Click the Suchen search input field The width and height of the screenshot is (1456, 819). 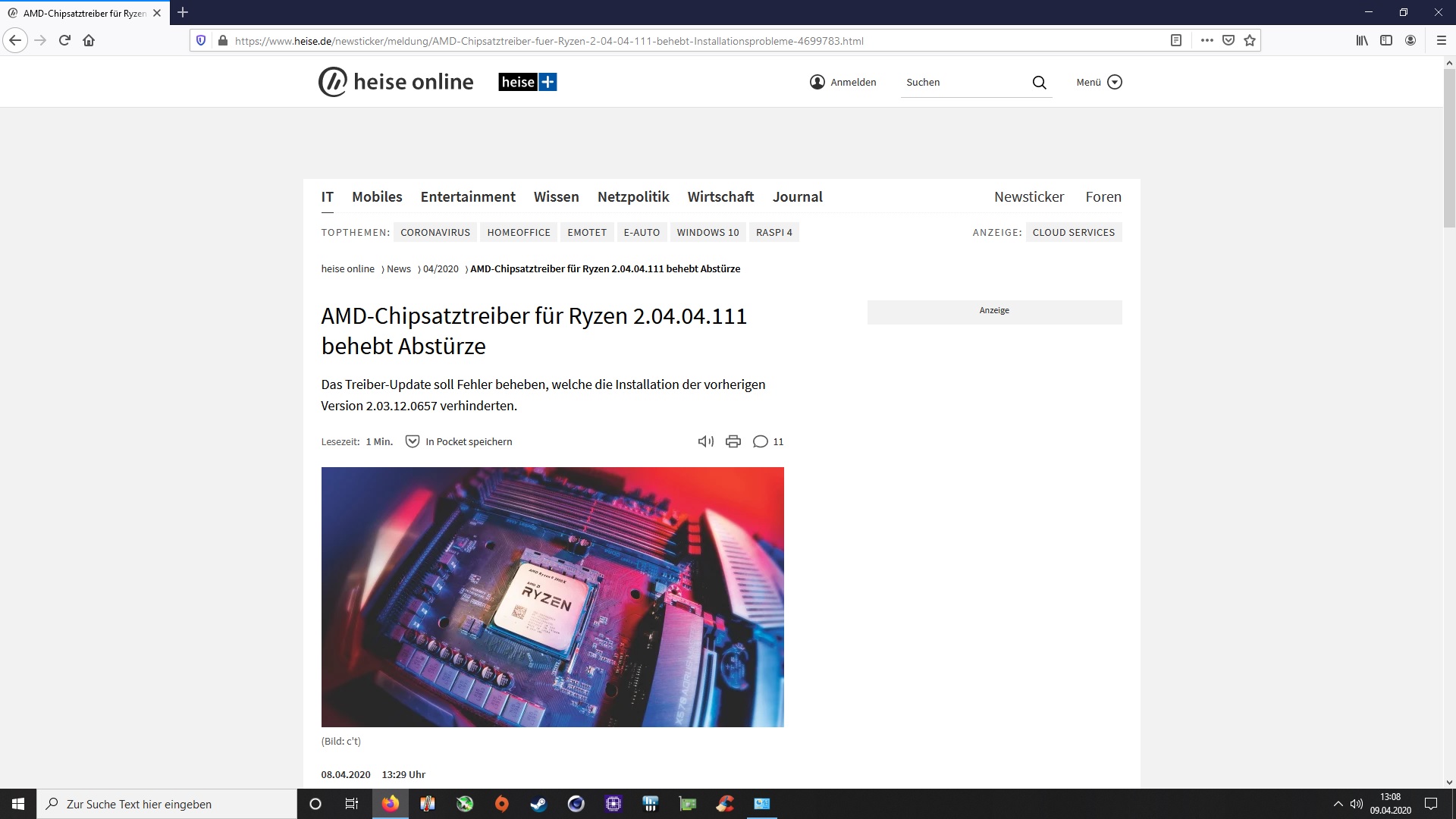tap(963, 82)
